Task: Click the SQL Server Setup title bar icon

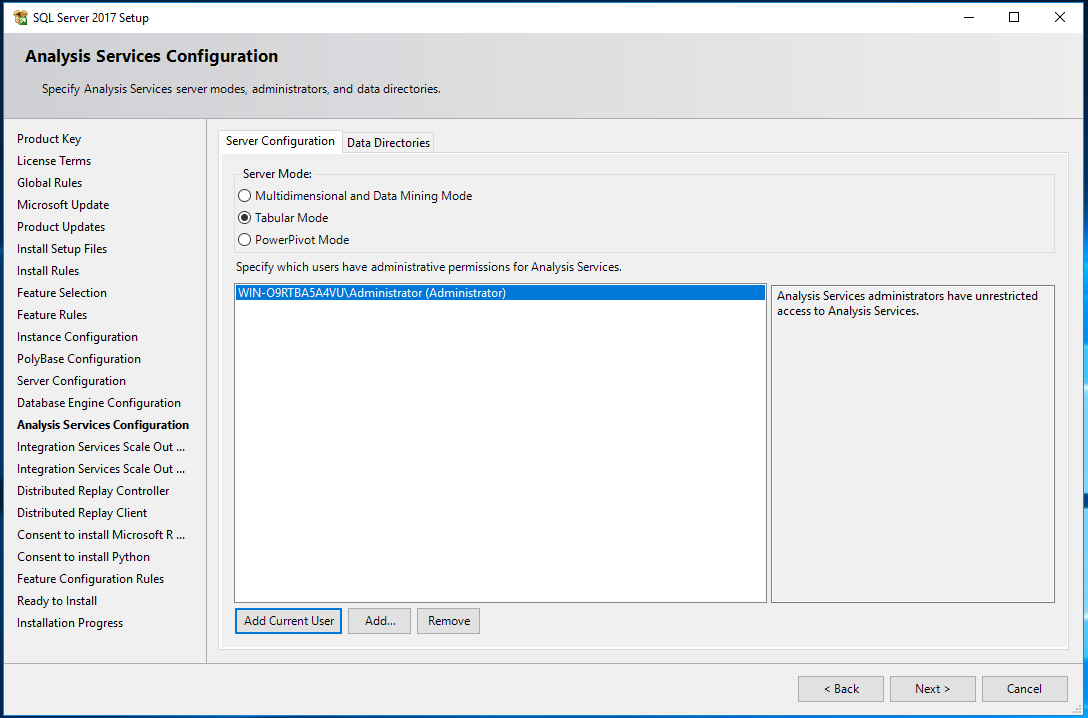Action: tap(20, 17)
